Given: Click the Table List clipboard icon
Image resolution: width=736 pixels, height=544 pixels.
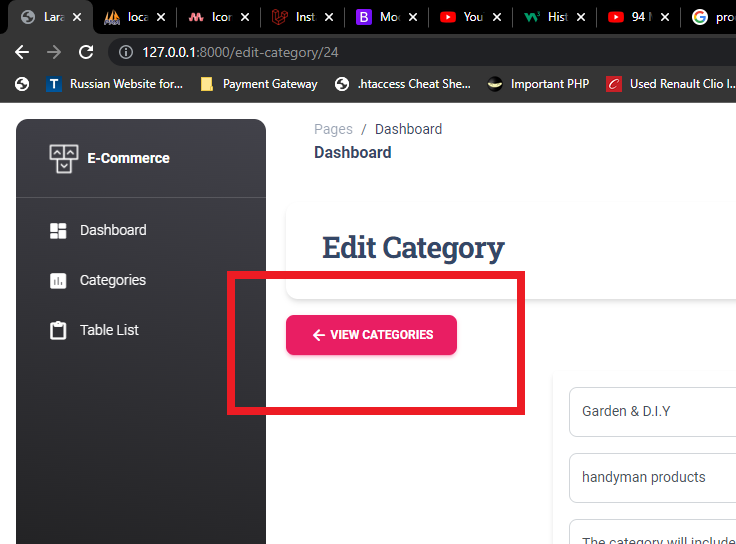Looking at the screenshot, I should pos(58,330).
